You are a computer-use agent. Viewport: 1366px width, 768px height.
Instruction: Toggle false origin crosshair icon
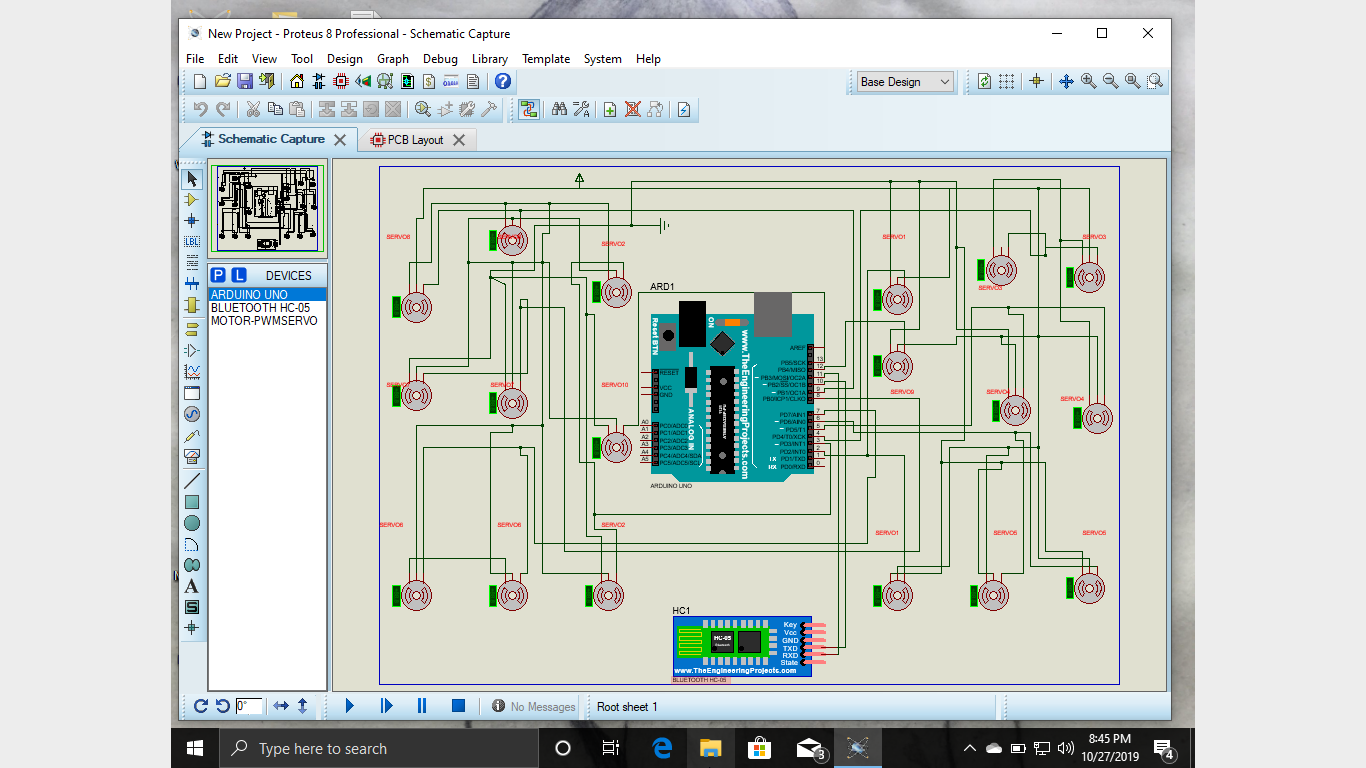[1036, 81]
